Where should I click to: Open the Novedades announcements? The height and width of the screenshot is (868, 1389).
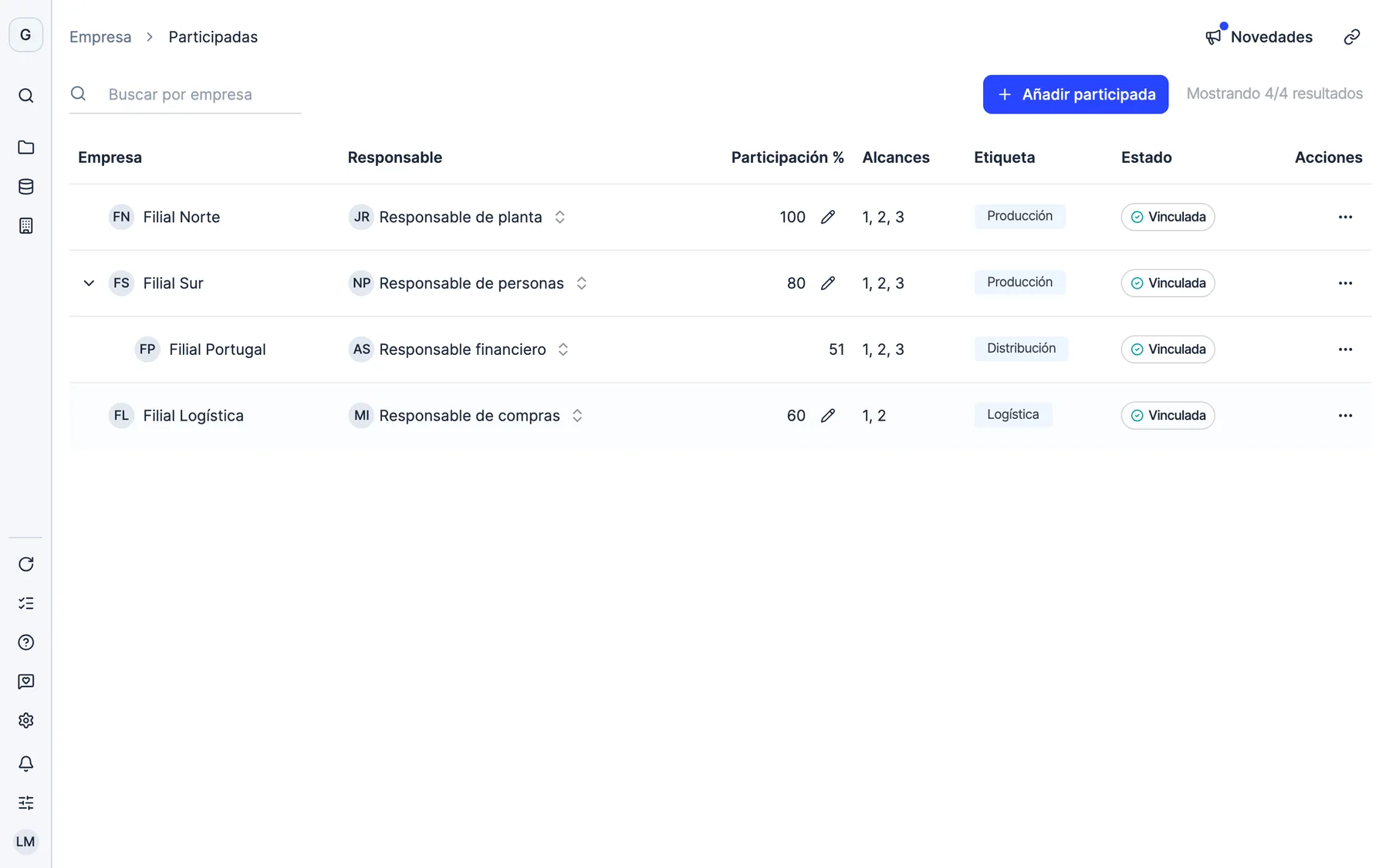pyautogui.click(x=1259, y=37)
